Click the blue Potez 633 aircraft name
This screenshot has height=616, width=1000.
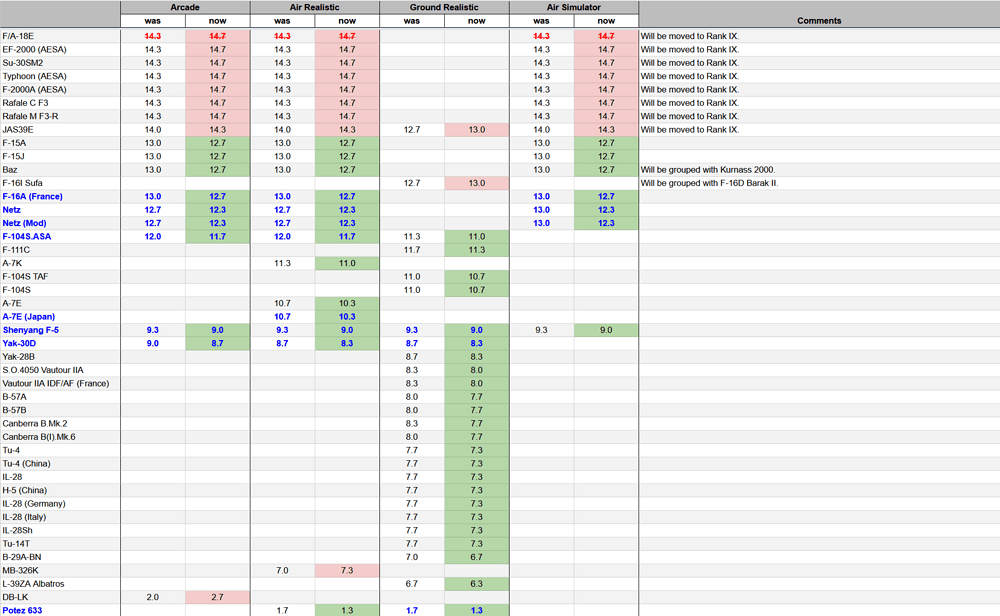click(22, 610)
